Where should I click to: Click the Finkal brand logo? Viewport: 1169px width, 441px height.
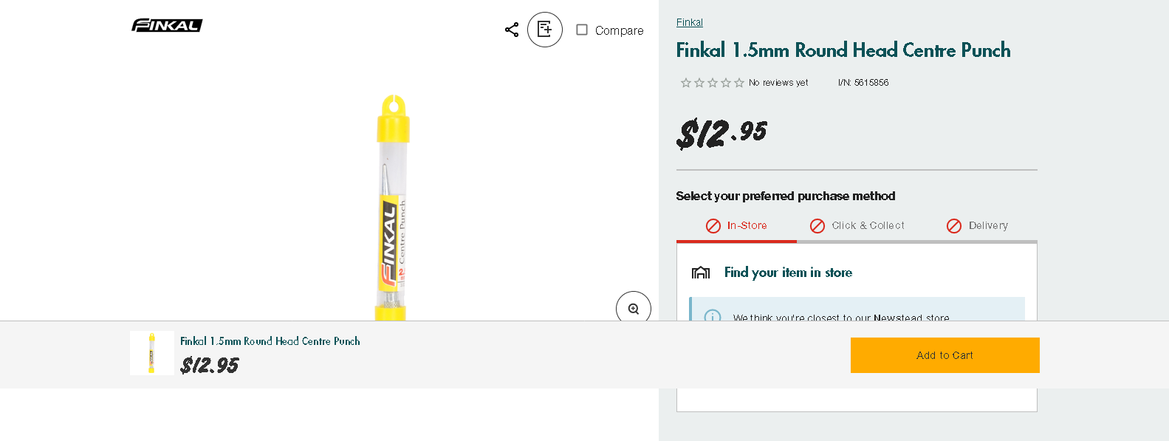click(167, 25)
